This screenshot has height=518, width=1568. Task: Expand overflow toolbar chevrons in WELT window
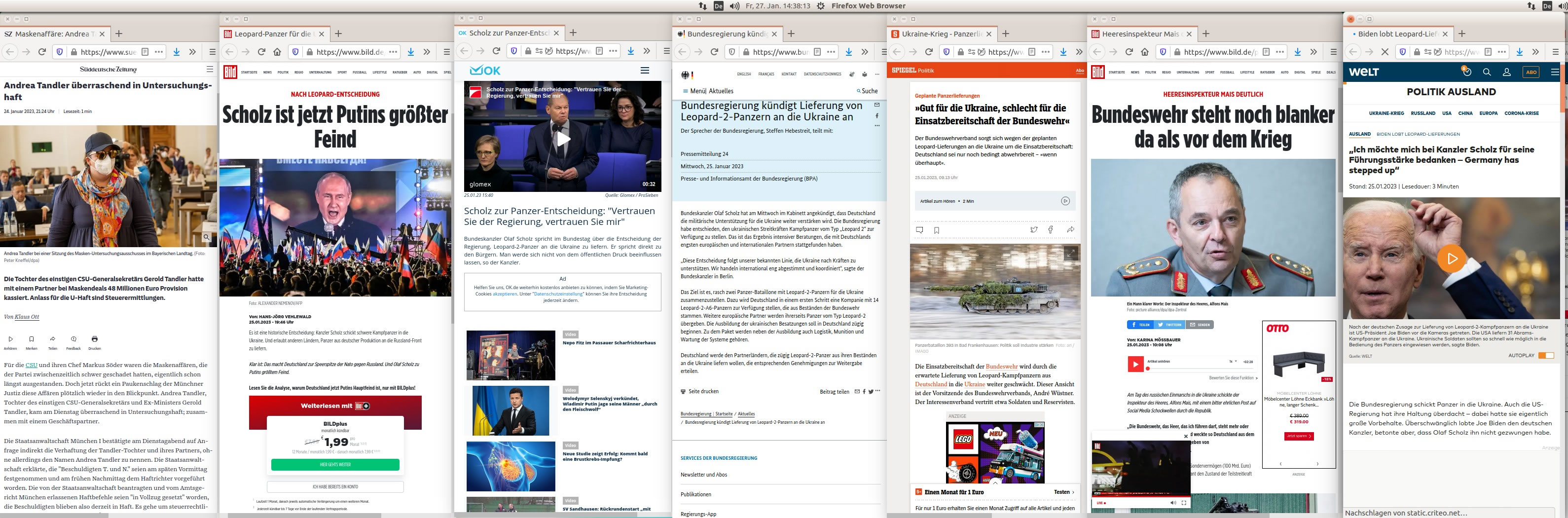pos(1535,52)
